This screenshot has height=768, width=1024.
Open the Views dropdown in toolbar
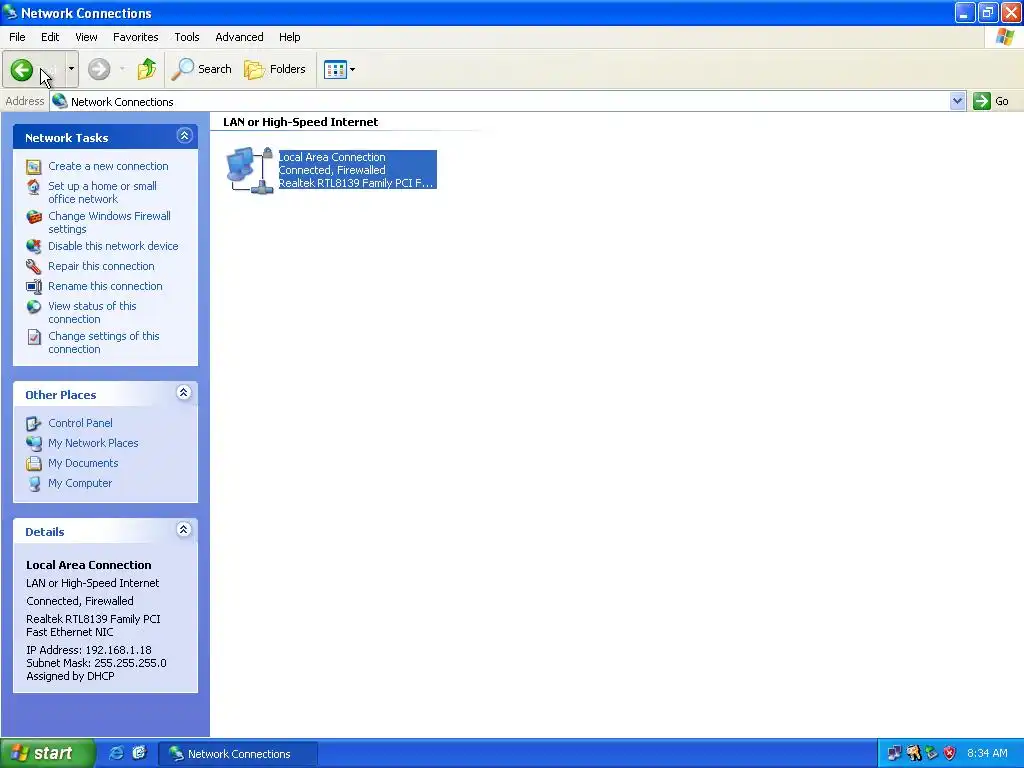click(x=340, y=69)
